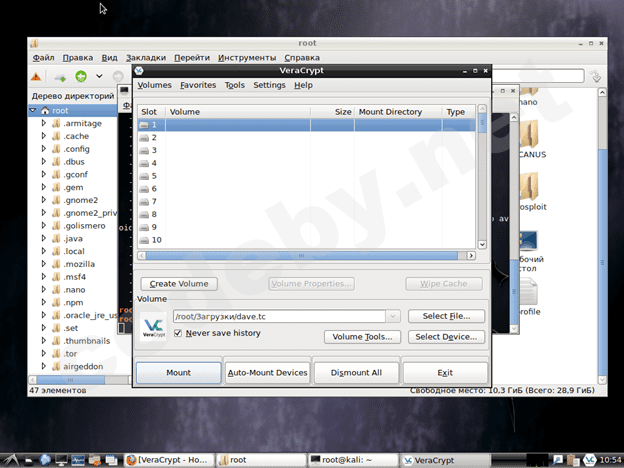Select slot 4 in the volume list
The height and width of the screenshot is (468, 624).
[x=306, y=163]
